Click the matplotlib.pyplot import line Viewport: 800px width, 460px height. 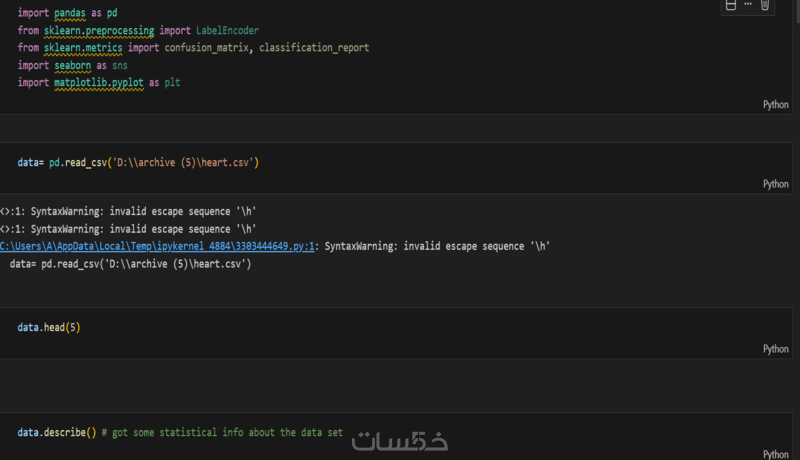click(98, 82)
